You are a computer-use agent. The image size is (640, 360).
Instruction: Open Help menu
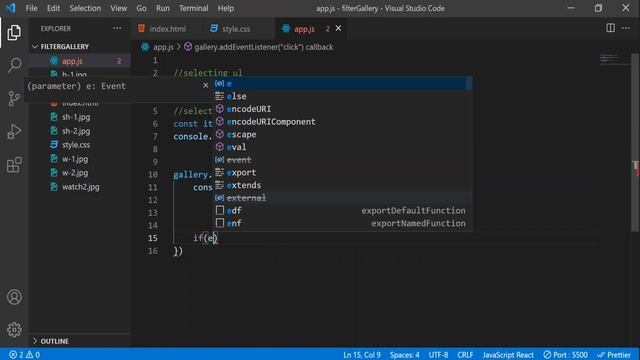click(x=225, y=8)
